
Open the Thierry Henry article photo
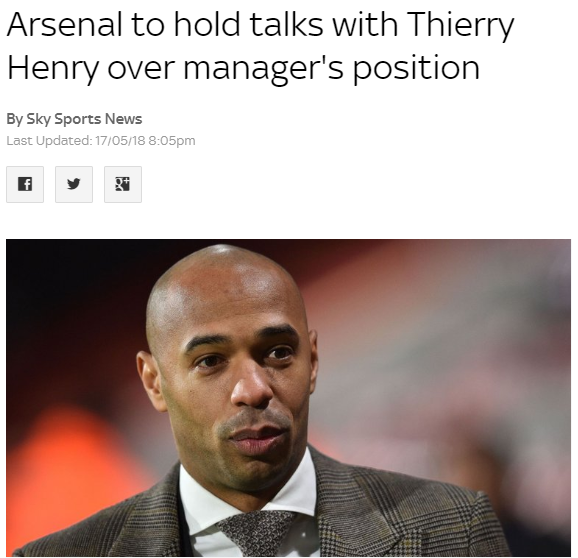pos(288,398)
